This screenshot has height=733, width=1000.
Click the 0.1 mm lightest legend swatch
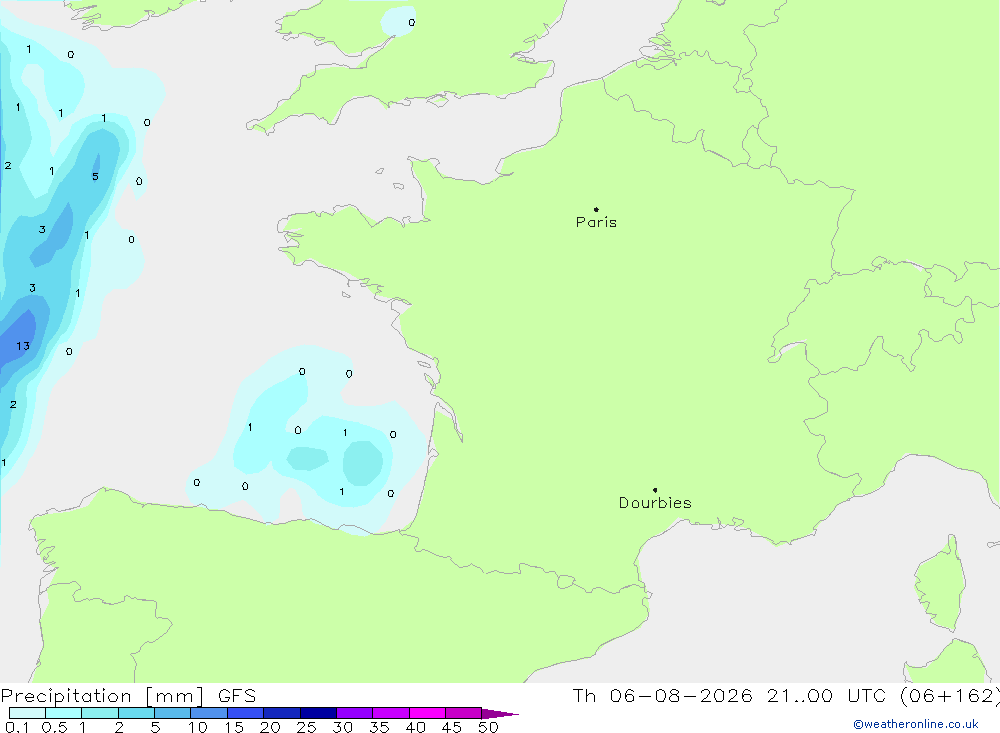pyautogui.click(x=27, y=713)
